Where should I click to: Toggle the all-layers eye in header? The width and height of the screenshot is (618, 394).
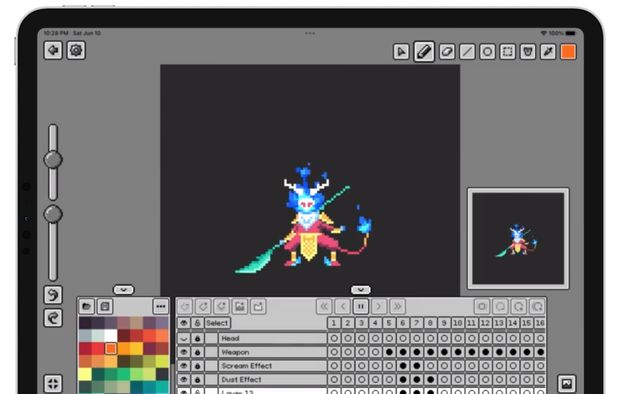pyautogui.click(x=184, y=323)
